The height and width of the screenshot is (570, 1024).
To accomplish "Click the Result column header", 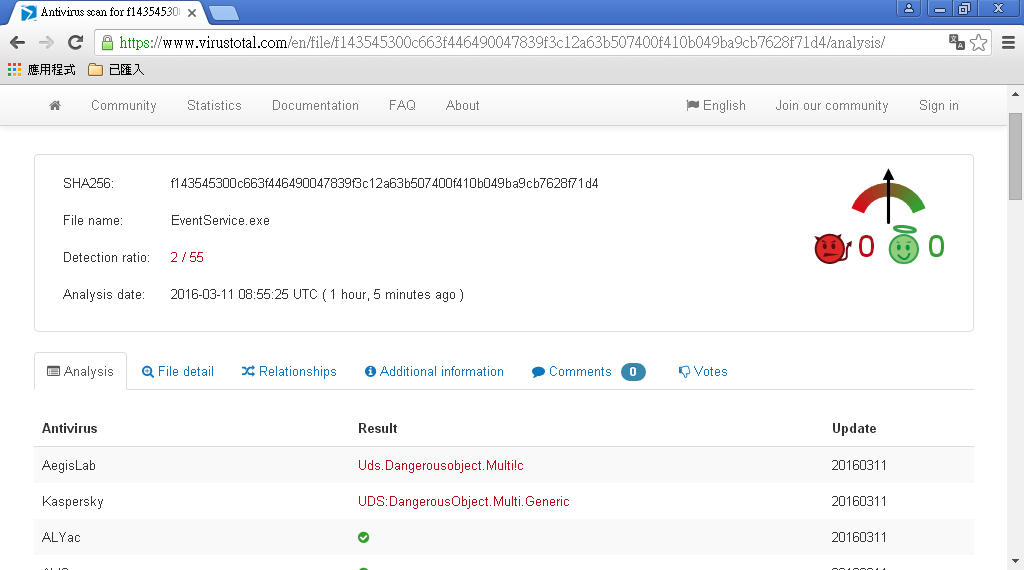I will pos(377,428).
